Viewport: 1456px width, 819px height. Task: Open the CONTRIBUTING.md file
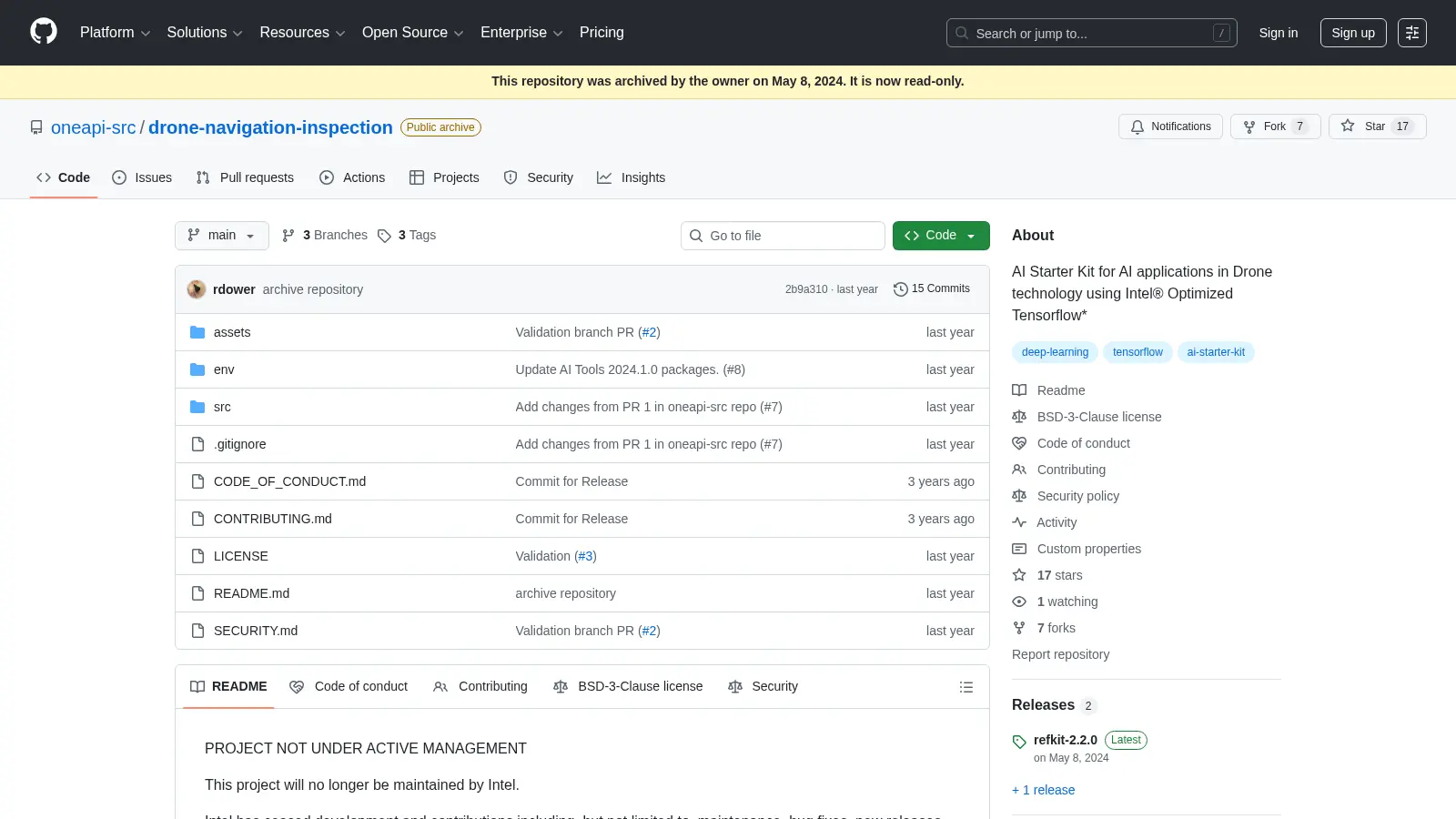point(273,519)
